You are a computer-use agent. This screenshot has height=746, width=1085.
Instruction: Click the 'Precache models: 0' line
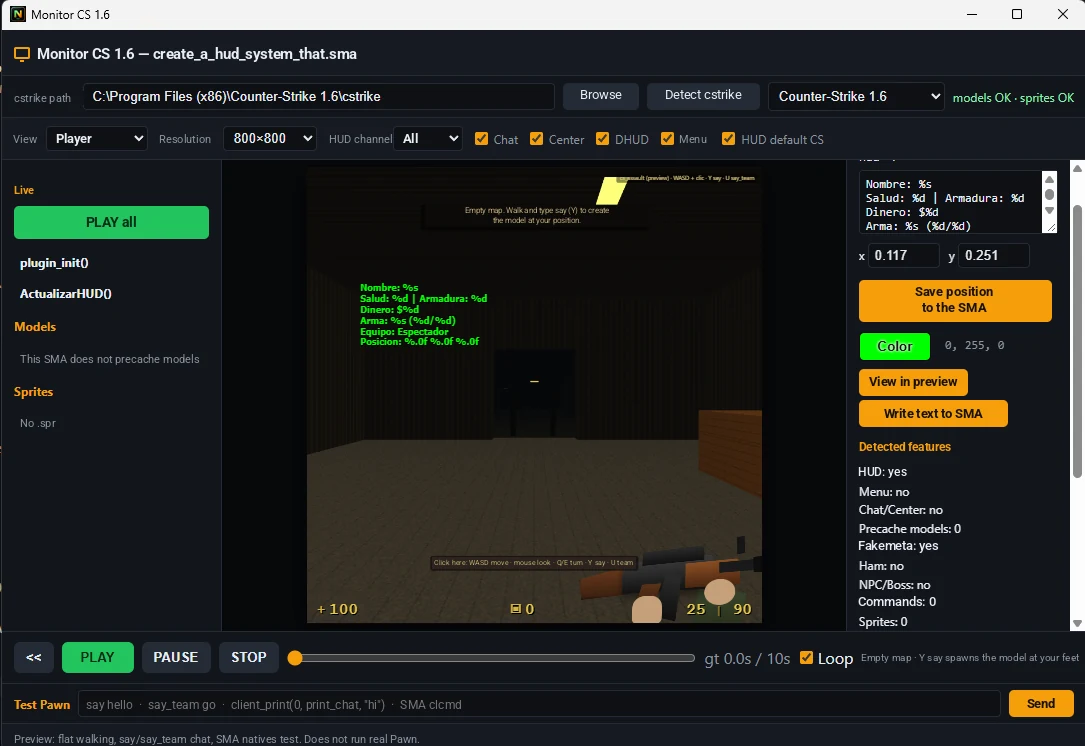click(909, 528)
